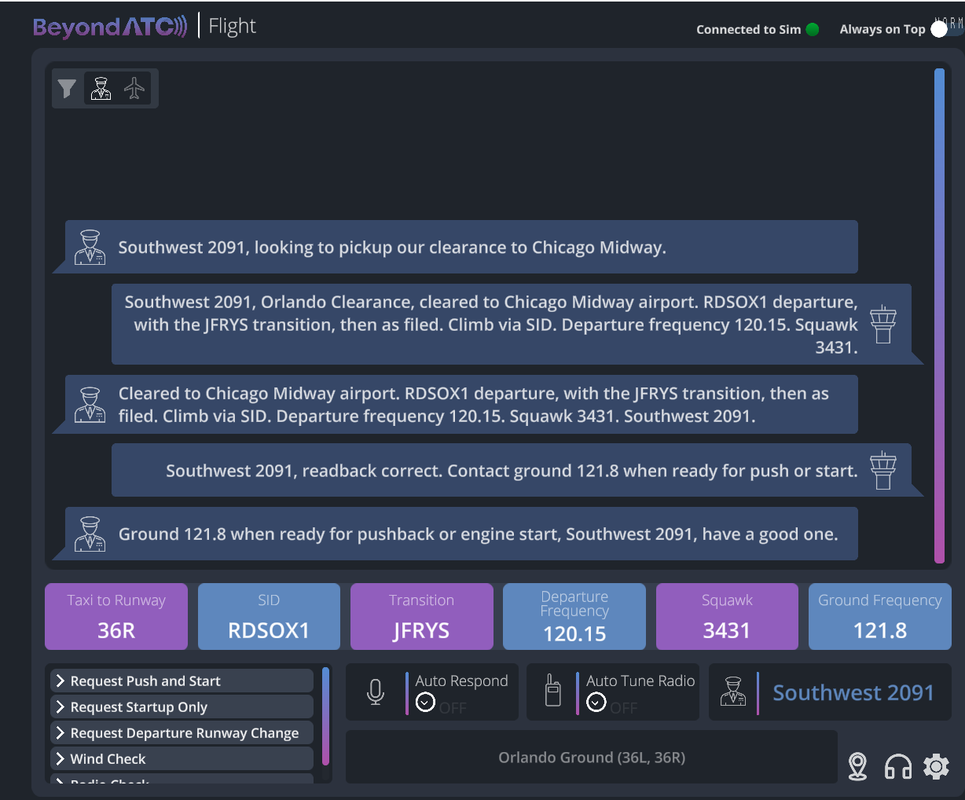Click pilot icon on 'Cleared to Chicago' readback
Screen dimensions: 965x800
[x=90, y=405]
